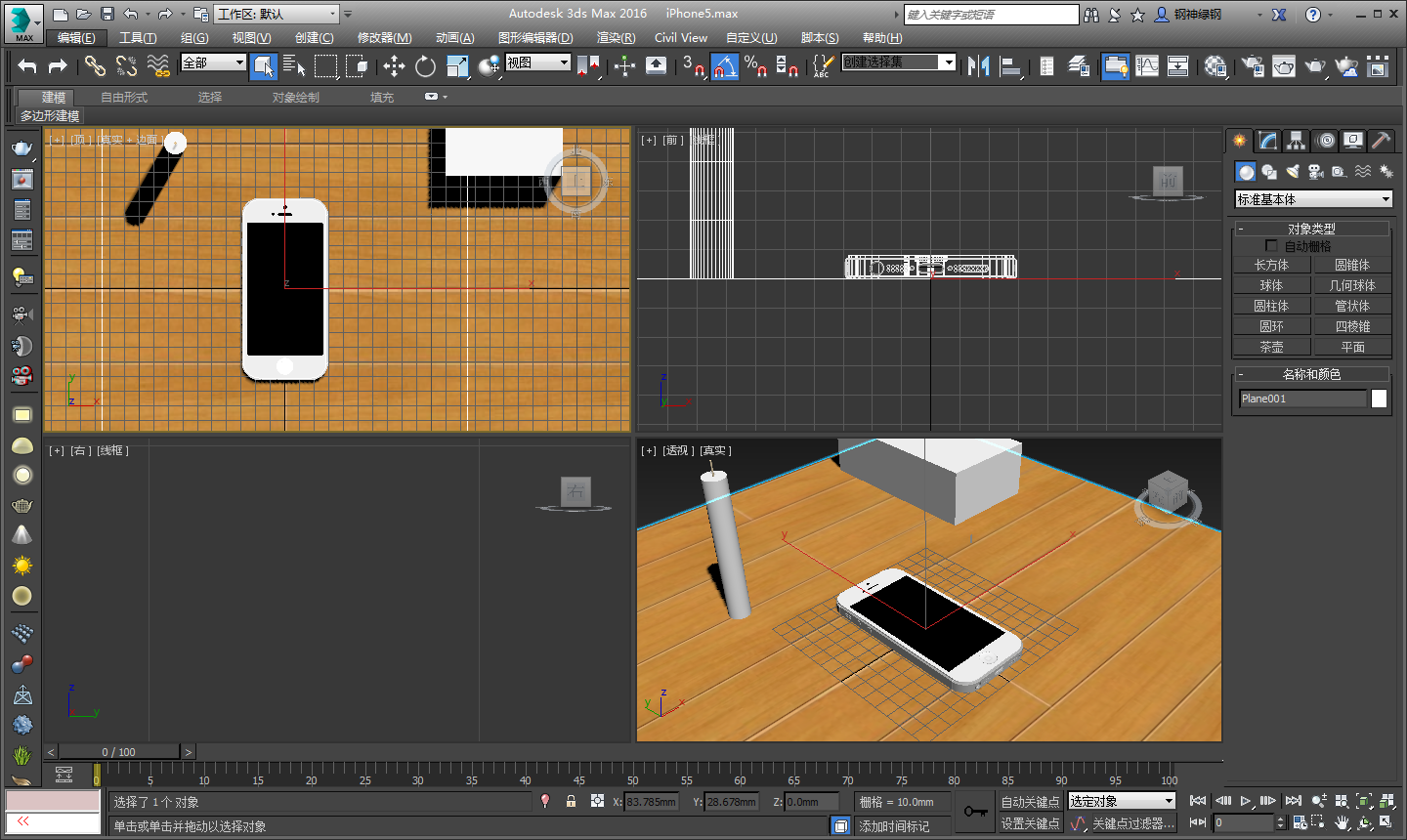Select the Select and Link chain tool
This screenshot has width=1407, height=840.
coord(95,65)
